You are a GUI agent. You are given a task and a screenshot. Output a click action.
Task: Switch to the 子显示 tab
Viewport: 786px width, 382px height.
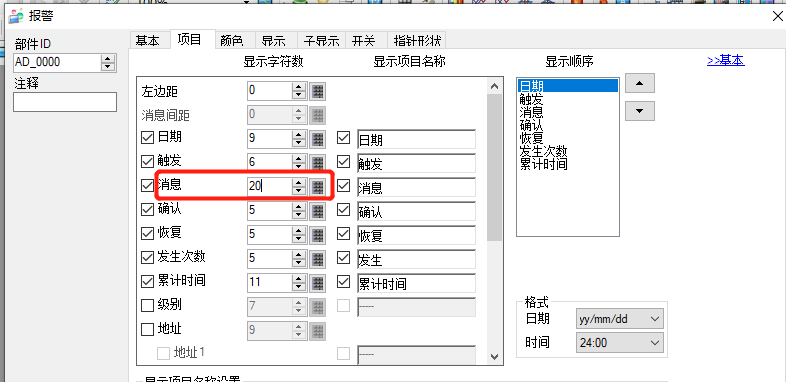[321, 41]
